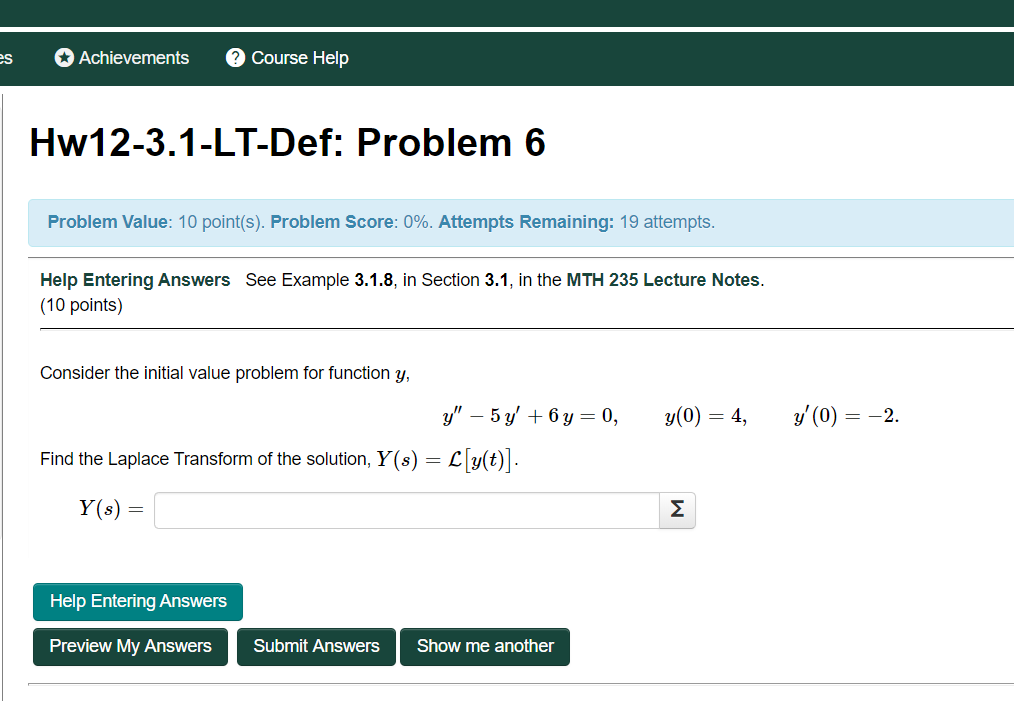Click the displayed differential equation
Screen dimensions: 1014x701
coord(531,414)
